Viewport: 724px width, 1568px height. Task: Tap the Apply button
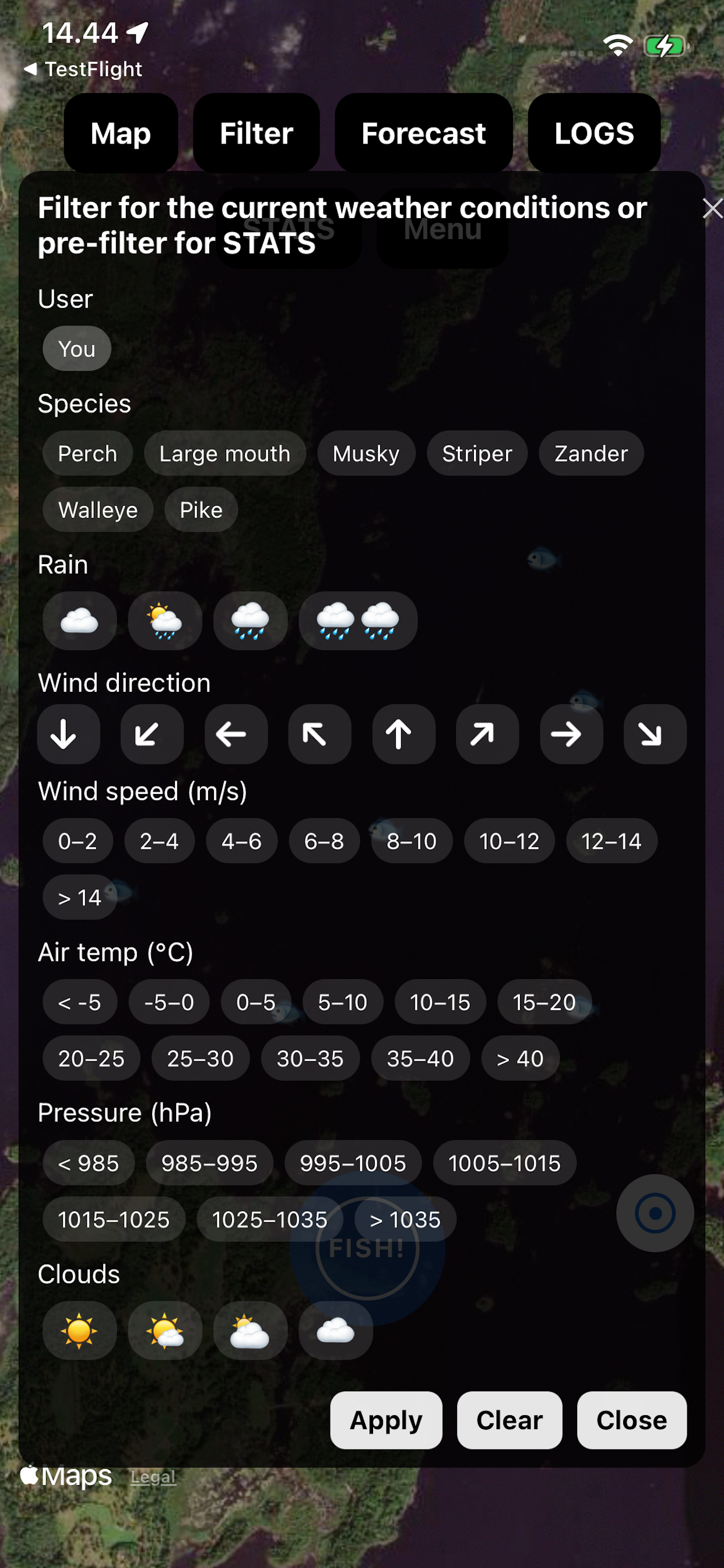tap(386, 1420)
